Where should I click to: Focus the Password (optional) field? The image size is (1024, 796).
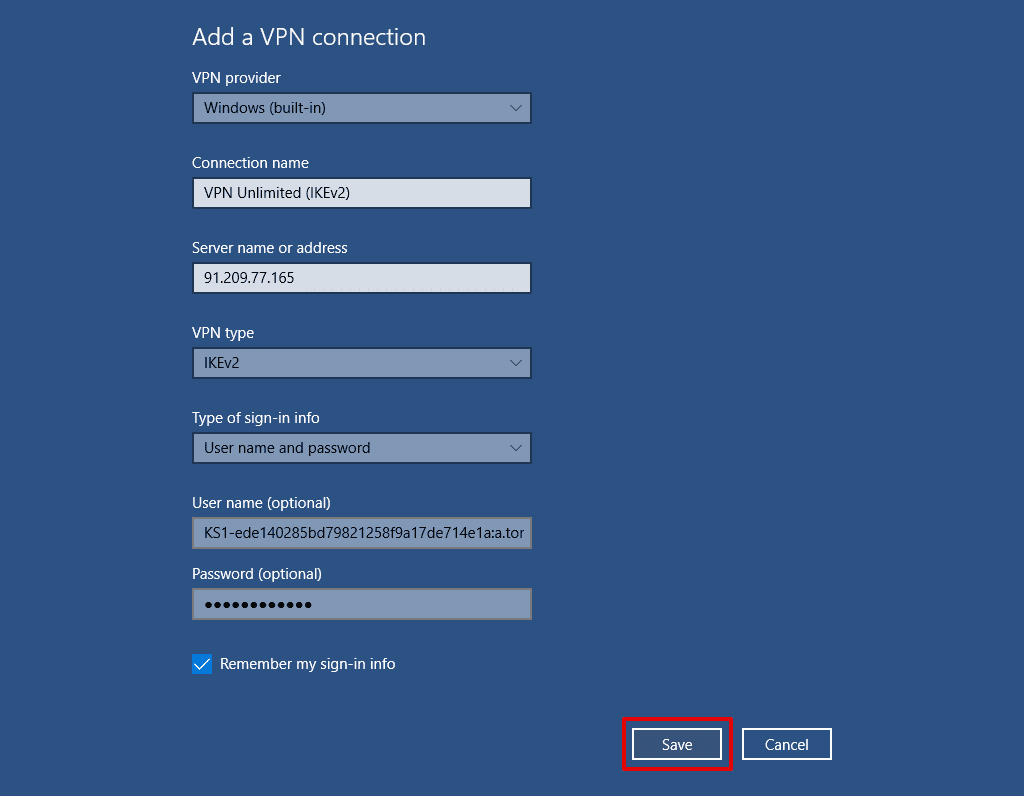click(361, 604)
